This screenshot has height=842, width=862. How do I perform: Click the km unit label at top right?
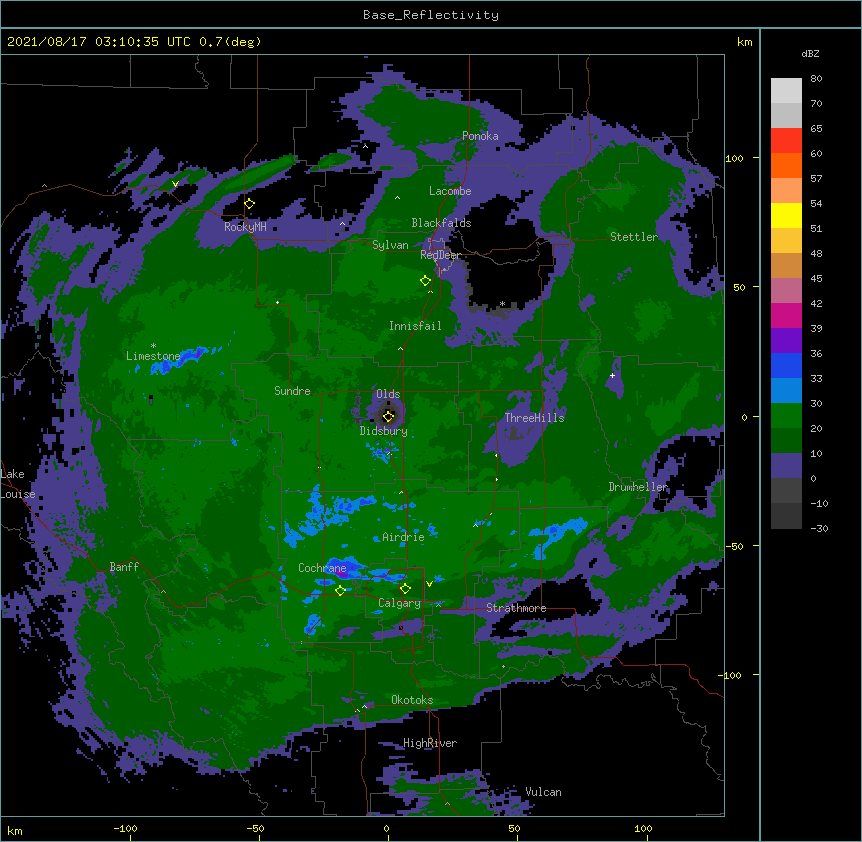744,42
